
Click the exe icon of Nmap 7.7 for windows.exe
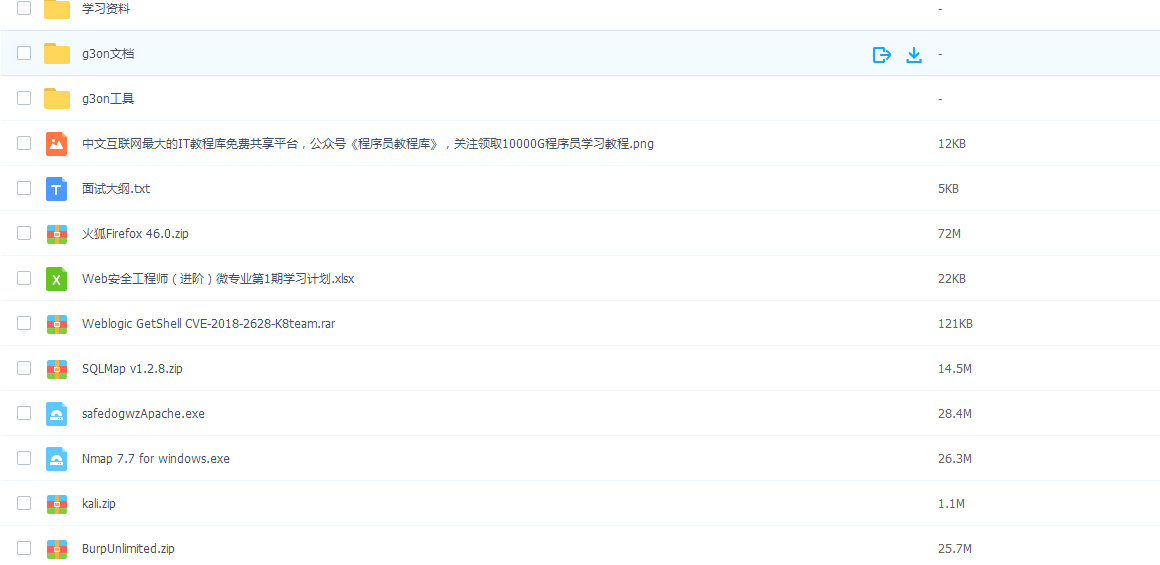(x=57, y=459)
